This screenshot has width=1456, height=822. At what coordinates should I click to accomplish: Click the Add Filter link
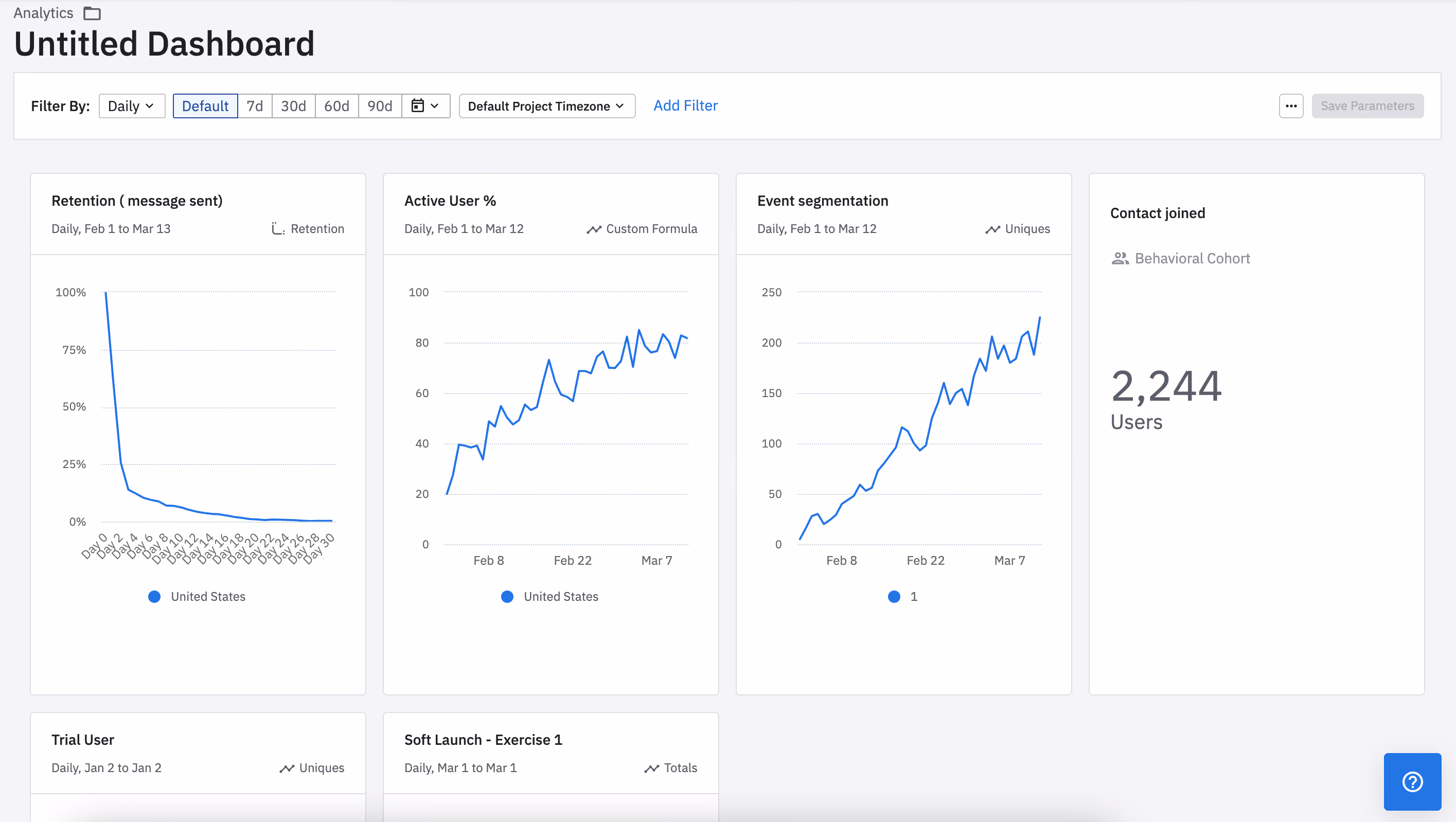pos(685,105)
